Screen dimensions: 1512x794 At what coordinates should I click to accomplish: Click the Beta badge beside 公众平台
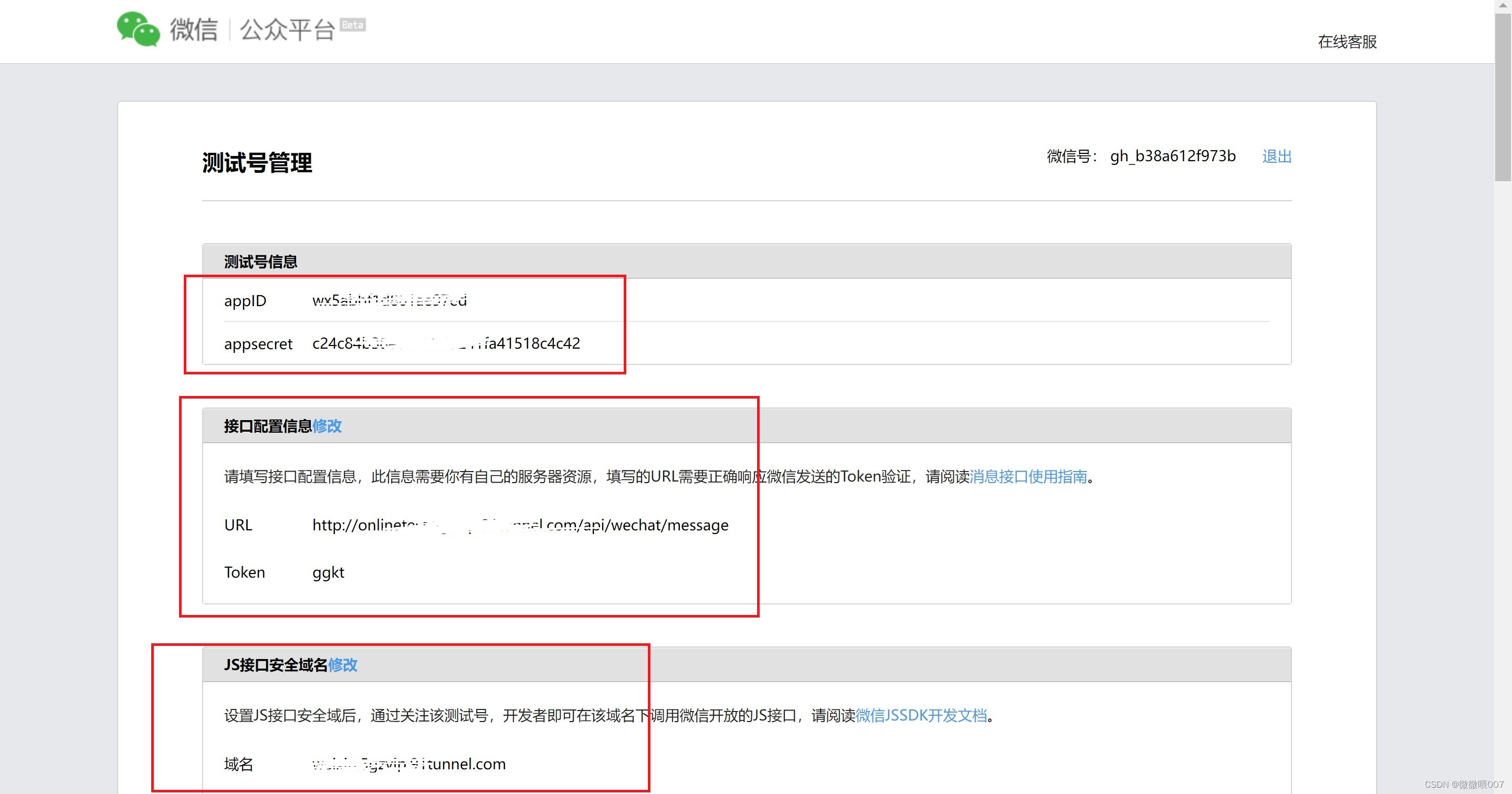[353, 25]
